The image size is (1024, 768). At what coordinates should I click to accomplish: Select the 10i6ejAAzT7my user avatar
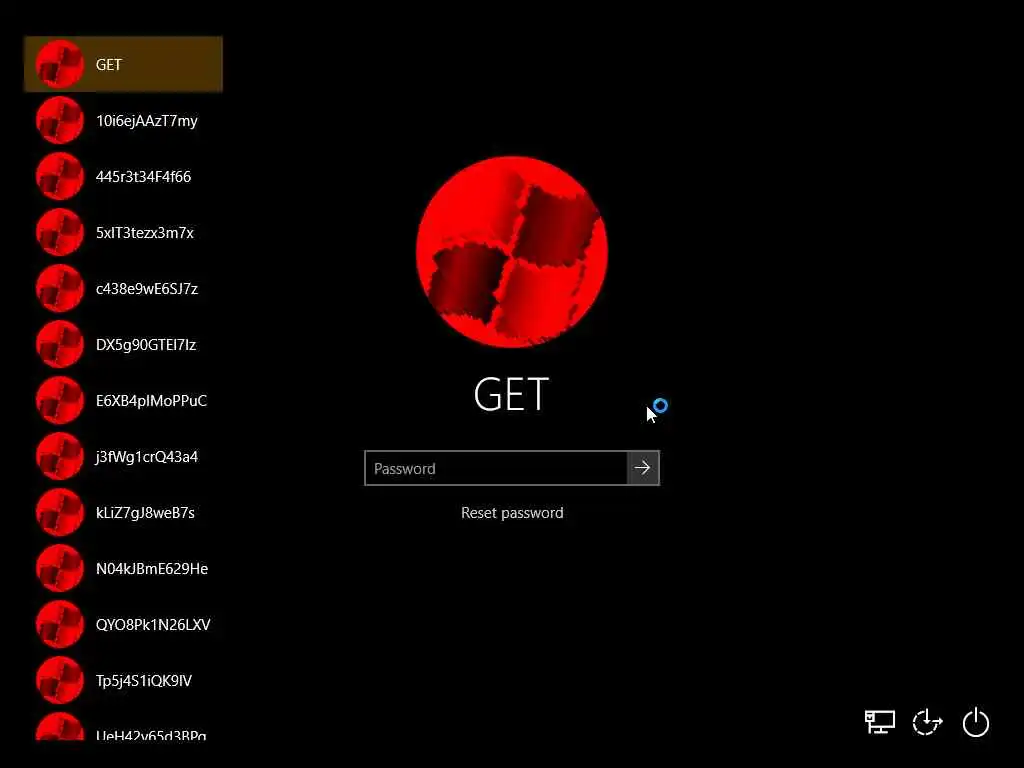pos(59,120)
